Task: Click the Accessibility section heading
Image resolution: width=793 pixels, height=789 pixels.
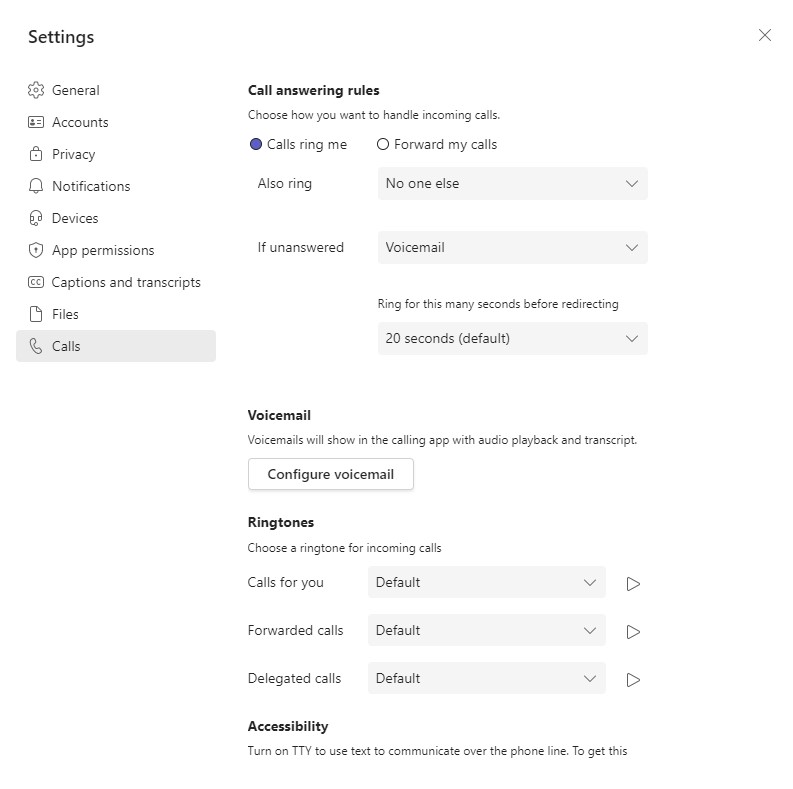Action: coord(288,726)
